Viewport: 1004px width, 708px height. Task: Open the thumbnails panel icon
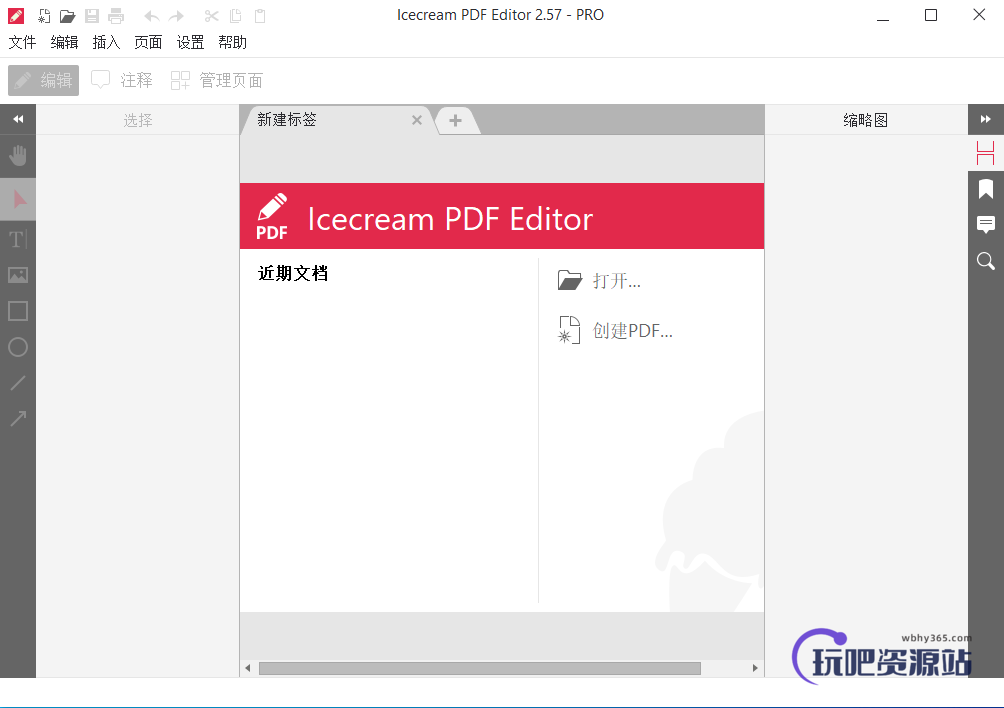coord(985,153)
